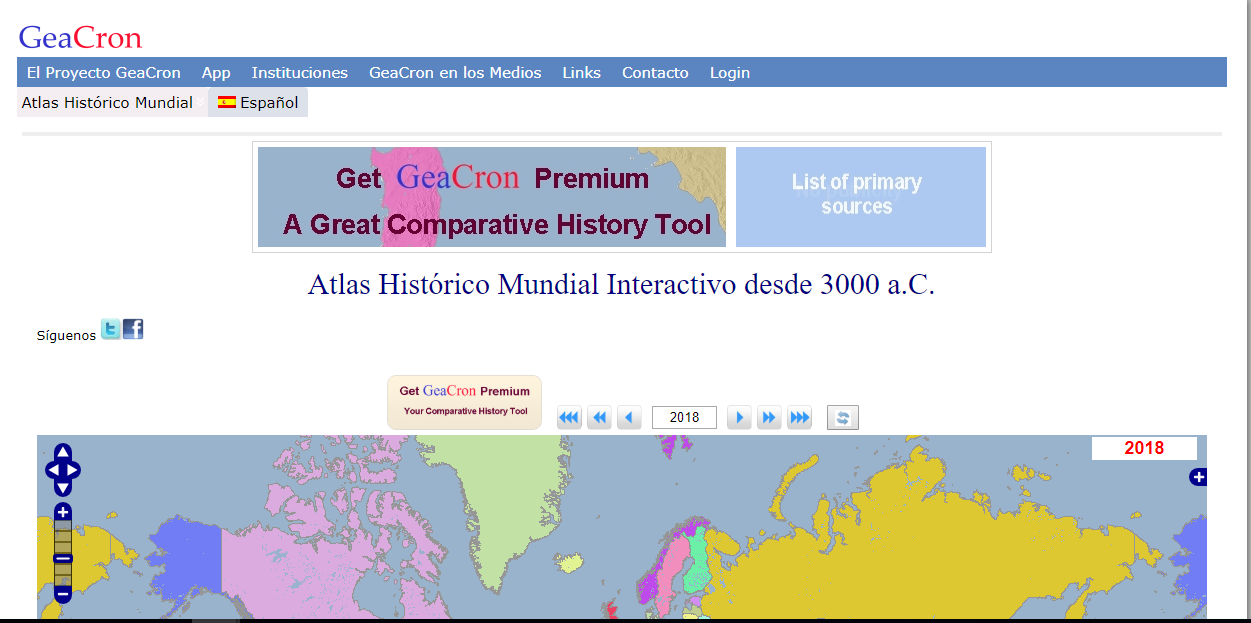Zoom in using the plus on the map slider
Viewport: 1251px width, 623px height.
click(63, 512)
